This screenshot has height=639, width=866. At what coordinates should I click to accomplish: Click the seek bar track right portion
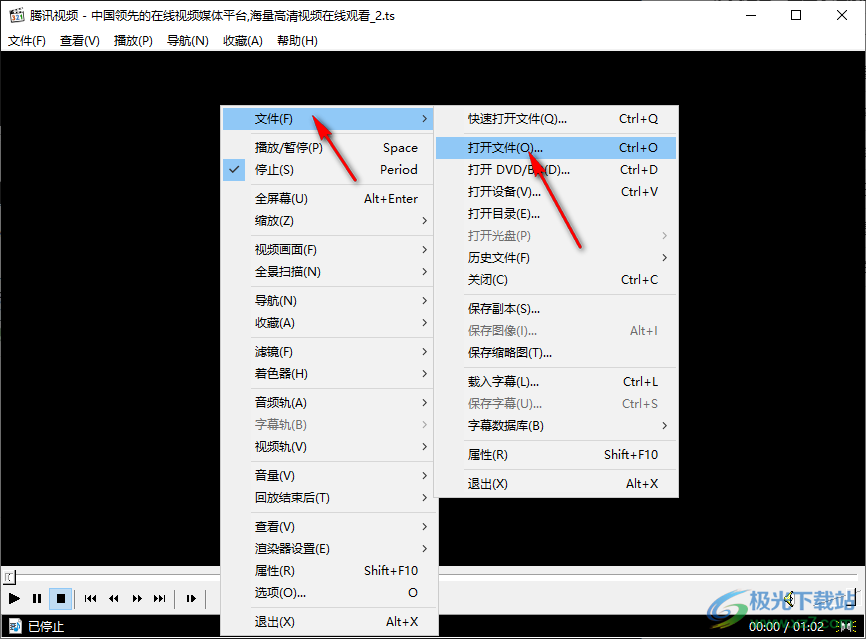(646, 575)
